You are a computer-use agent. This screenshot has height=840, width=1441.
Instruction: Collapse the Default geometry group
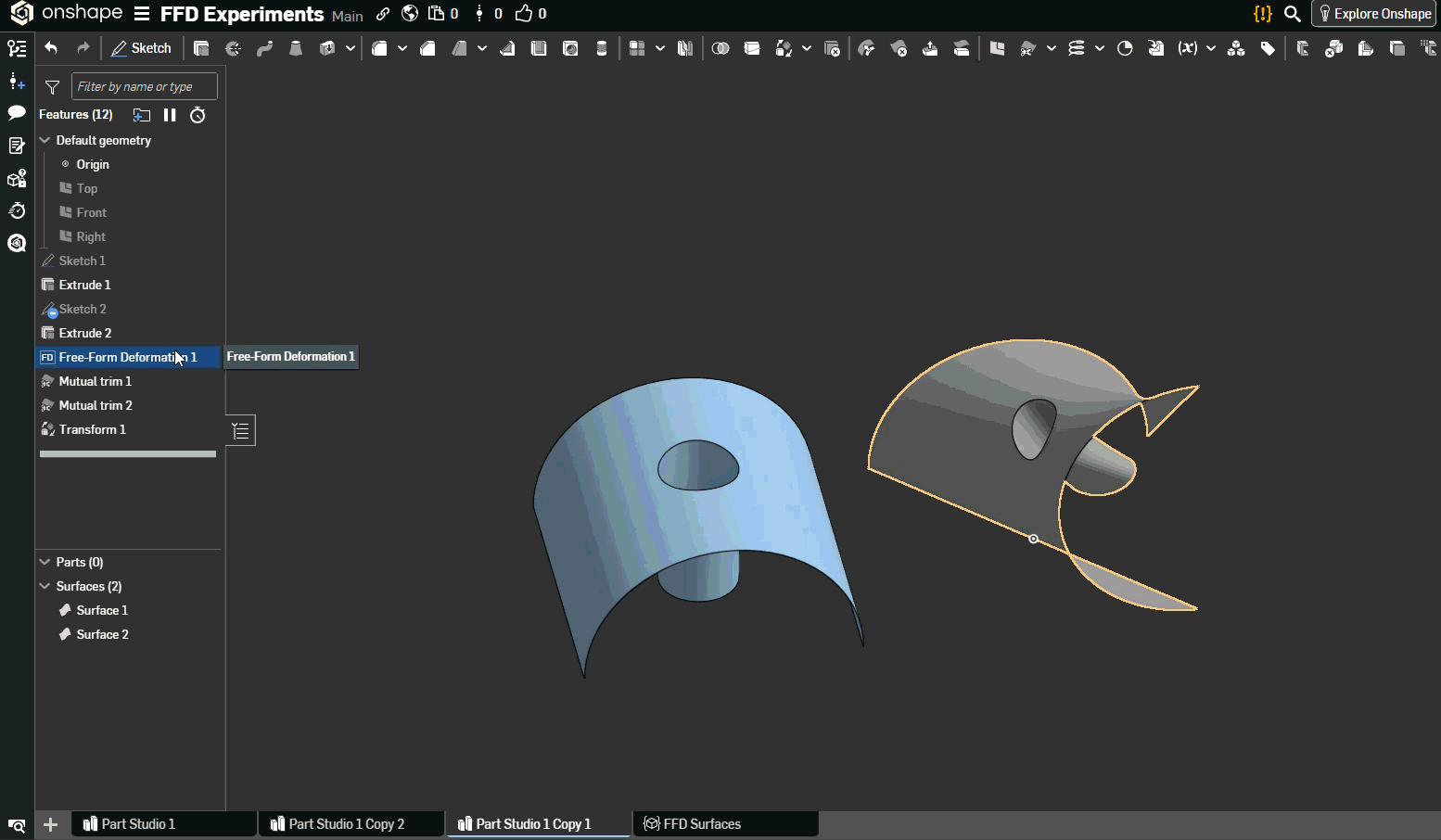coord(45,140)
